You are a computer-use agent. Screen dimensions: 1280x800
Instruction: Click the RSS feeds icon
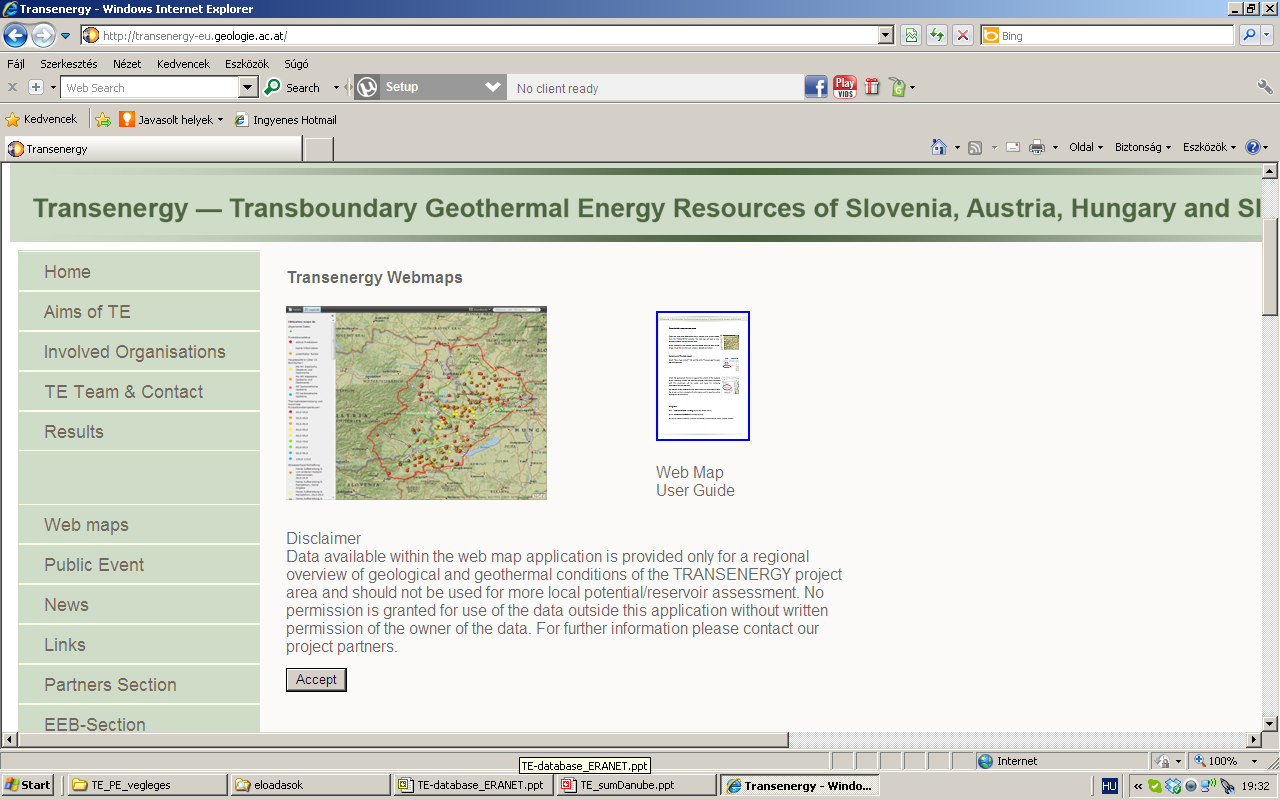975,147
